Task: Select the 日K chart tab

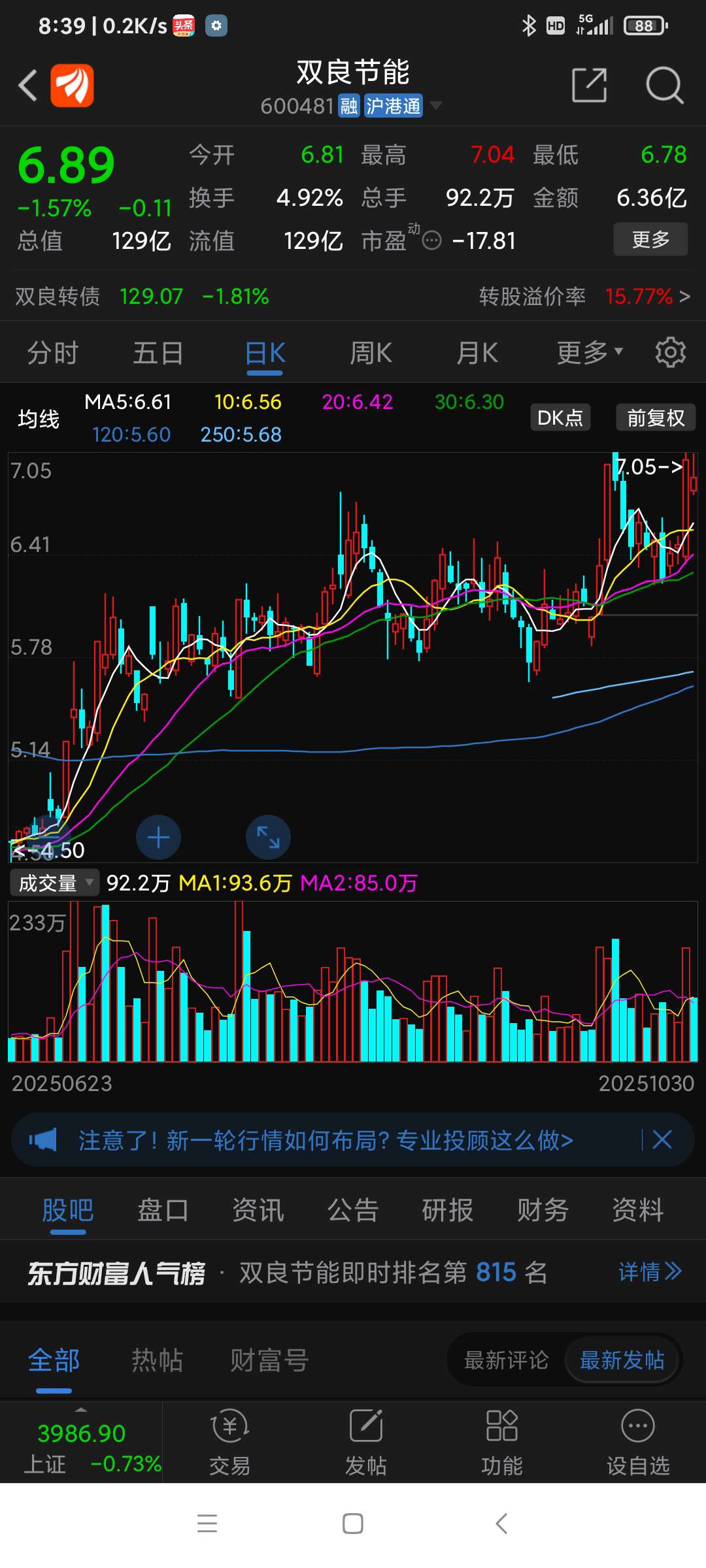Action: 265,353
